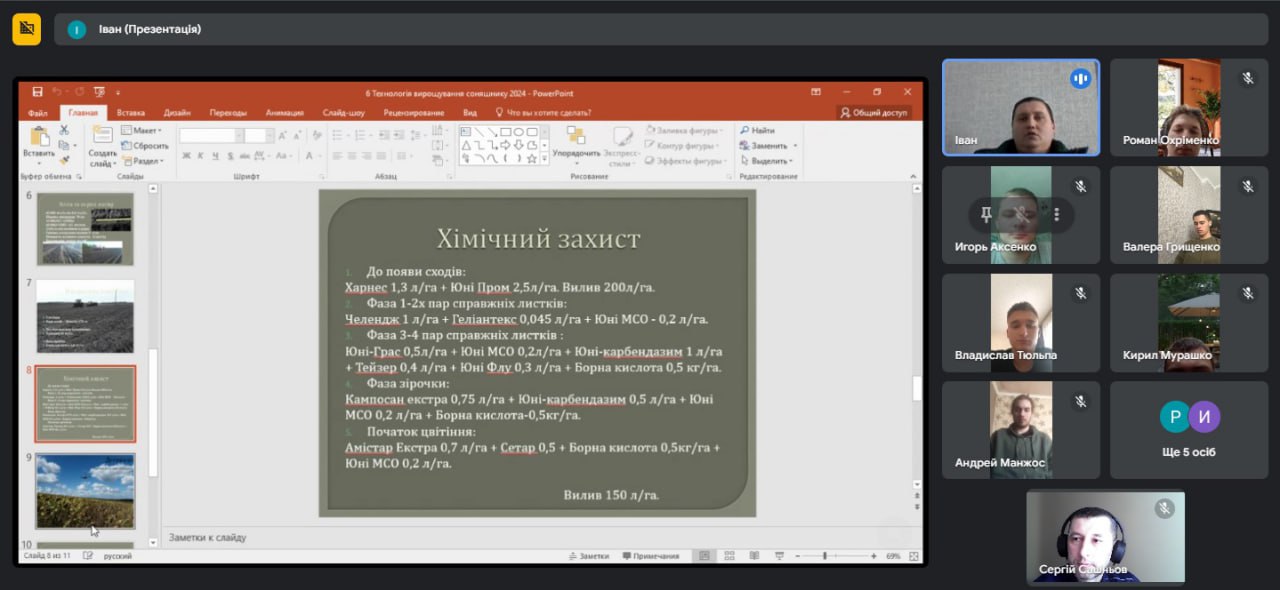Select slide 7 thumbnail
The height and width of the screenshot is (590, 1280).
(x=85, y=316)
